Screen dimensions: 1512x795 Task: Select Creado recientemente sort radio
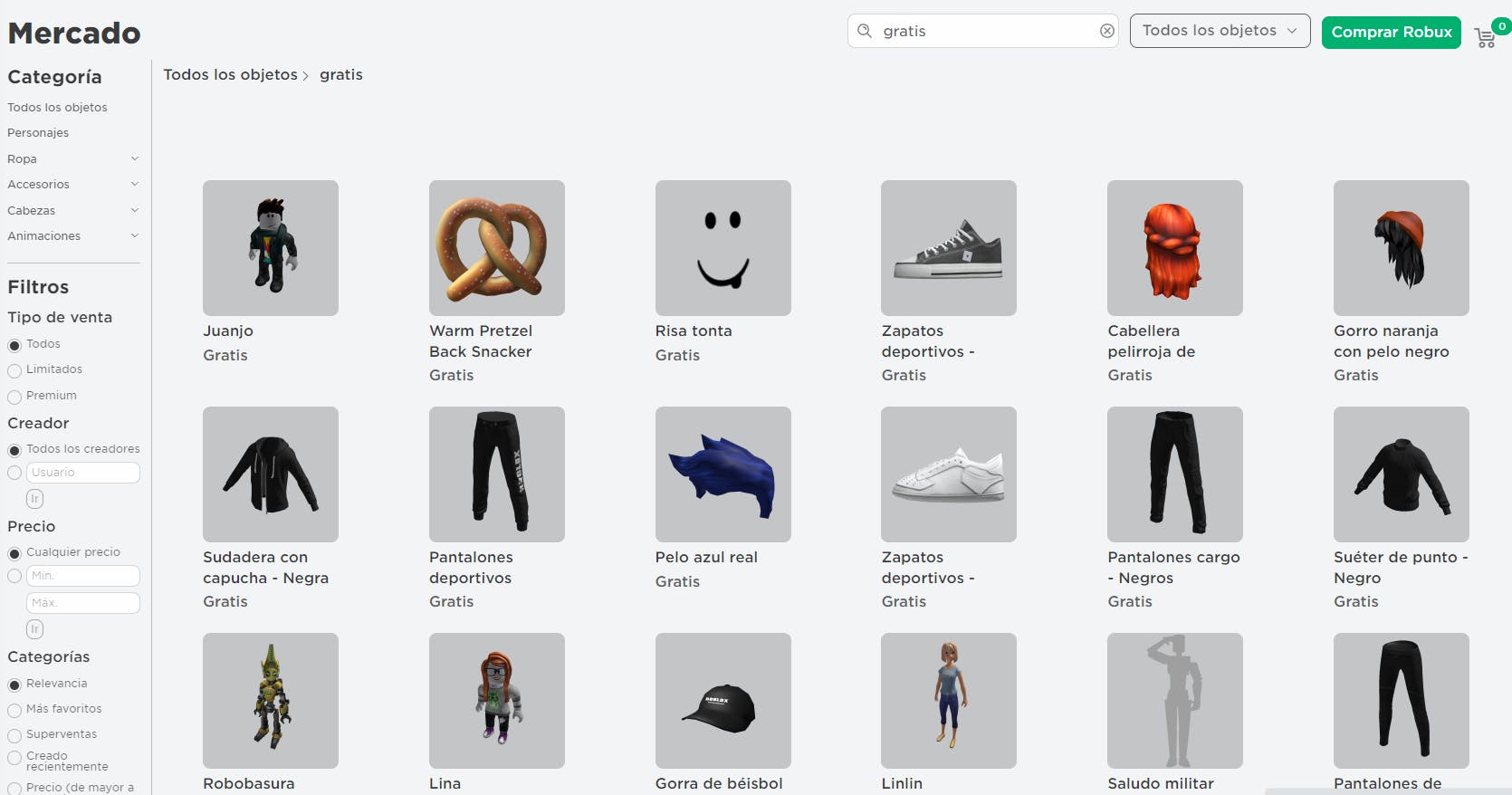click(14, 758)
